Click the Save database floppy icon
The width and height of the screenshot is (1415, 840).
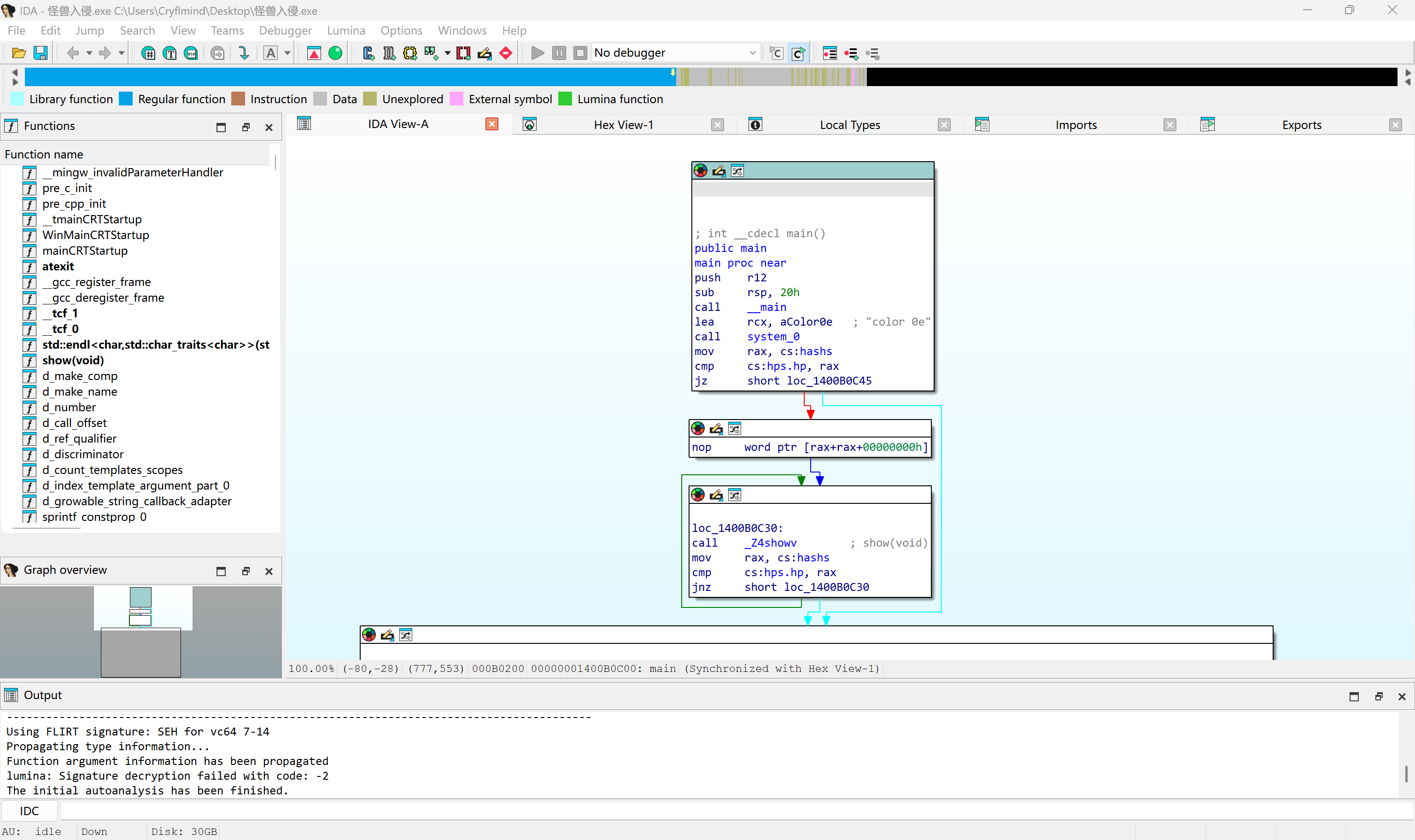(41, 53)
